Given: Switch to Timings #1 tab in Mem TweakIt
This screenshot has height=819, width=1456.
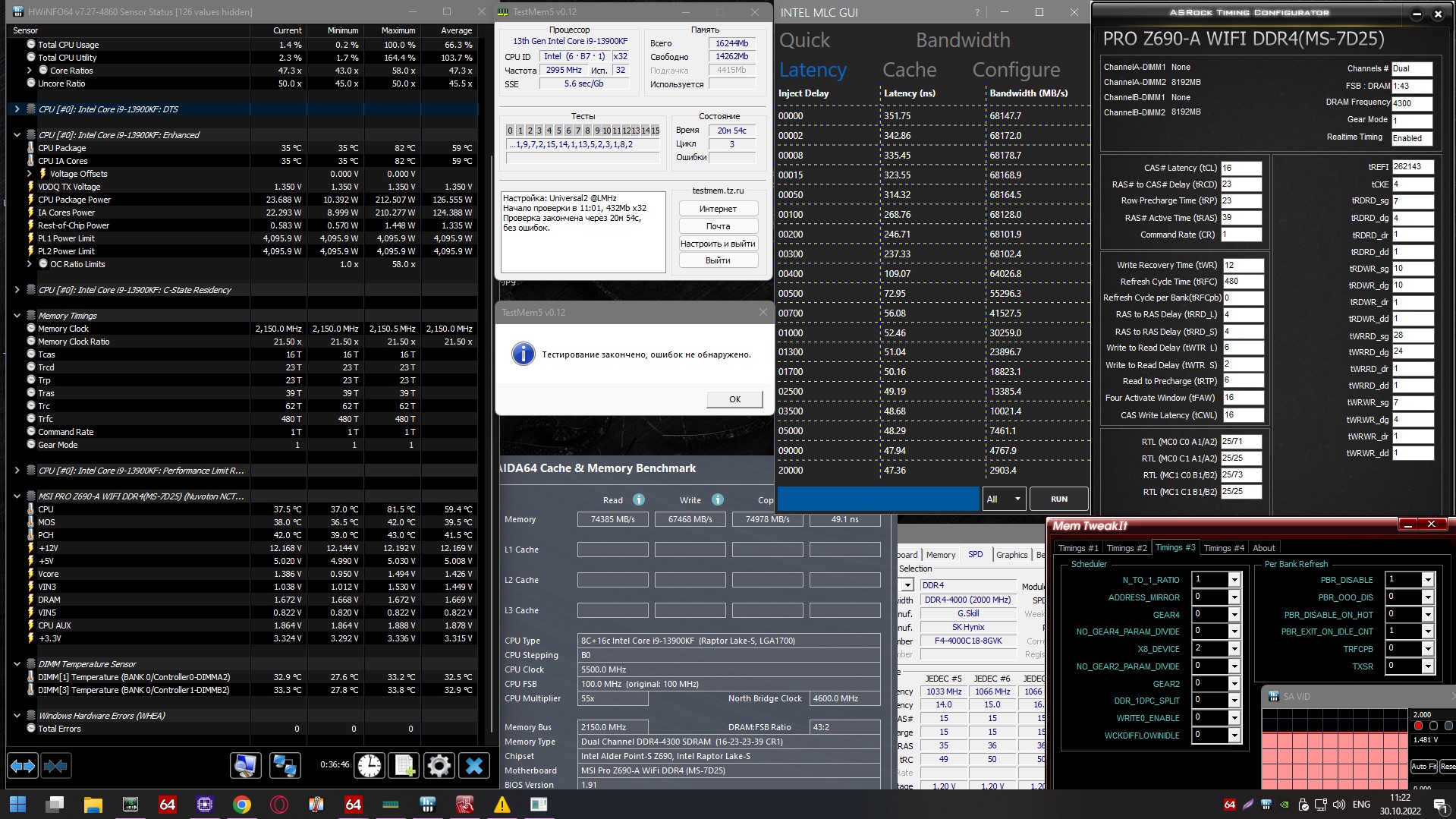Looking at the screenshot, I should (x=1077, y=548).
